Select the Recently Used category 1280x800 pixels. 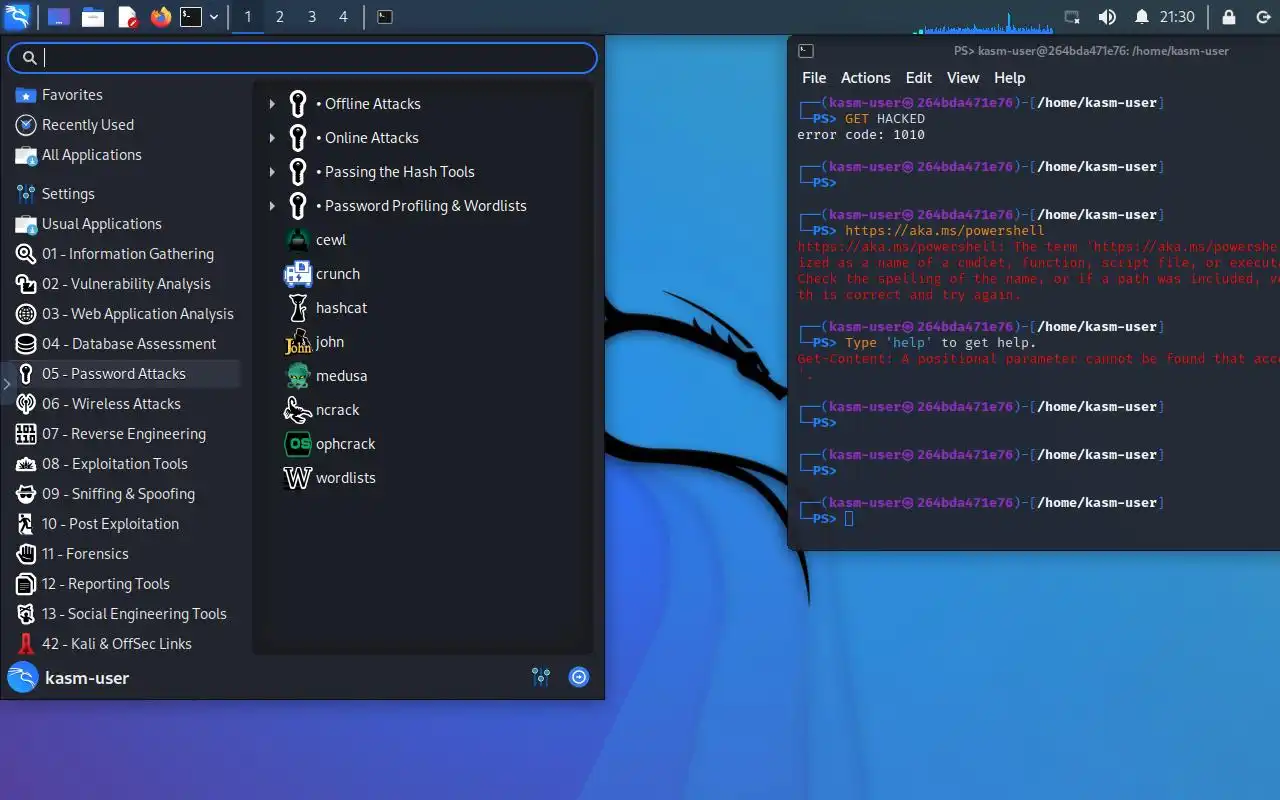pyautogui.click(x=126, y=125)
